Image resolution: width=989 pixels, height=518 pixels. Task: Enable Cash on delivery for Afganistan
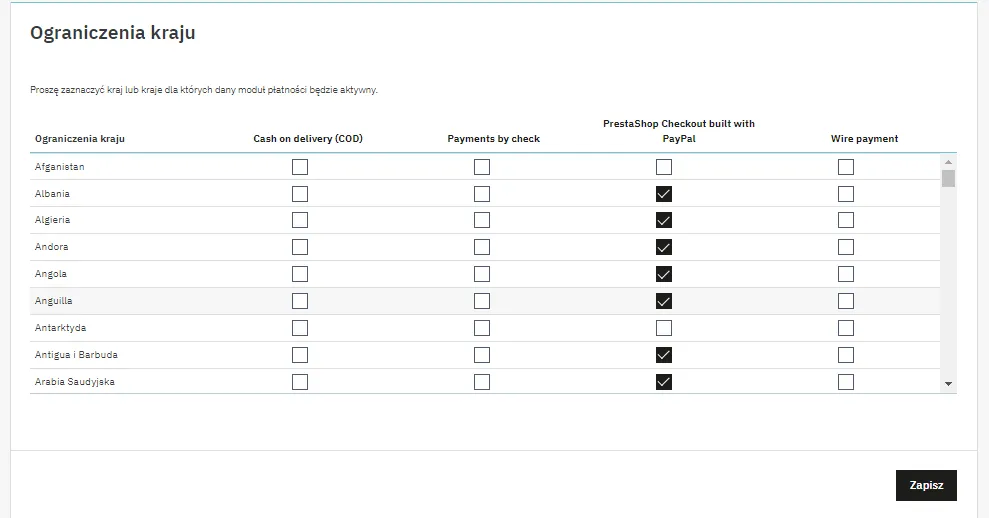(300, 167)
